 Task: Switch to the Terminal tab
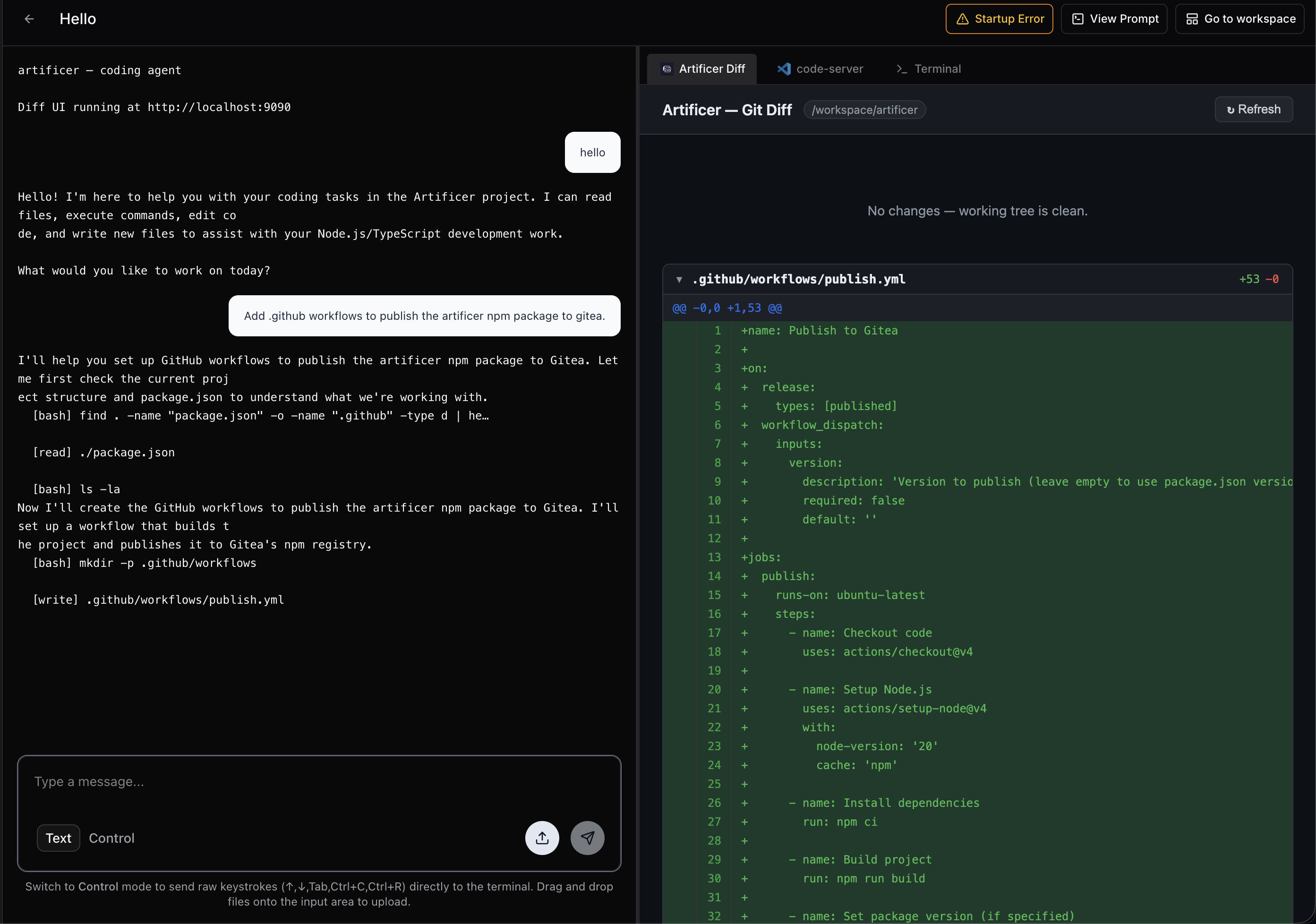(x=937, y=69)
